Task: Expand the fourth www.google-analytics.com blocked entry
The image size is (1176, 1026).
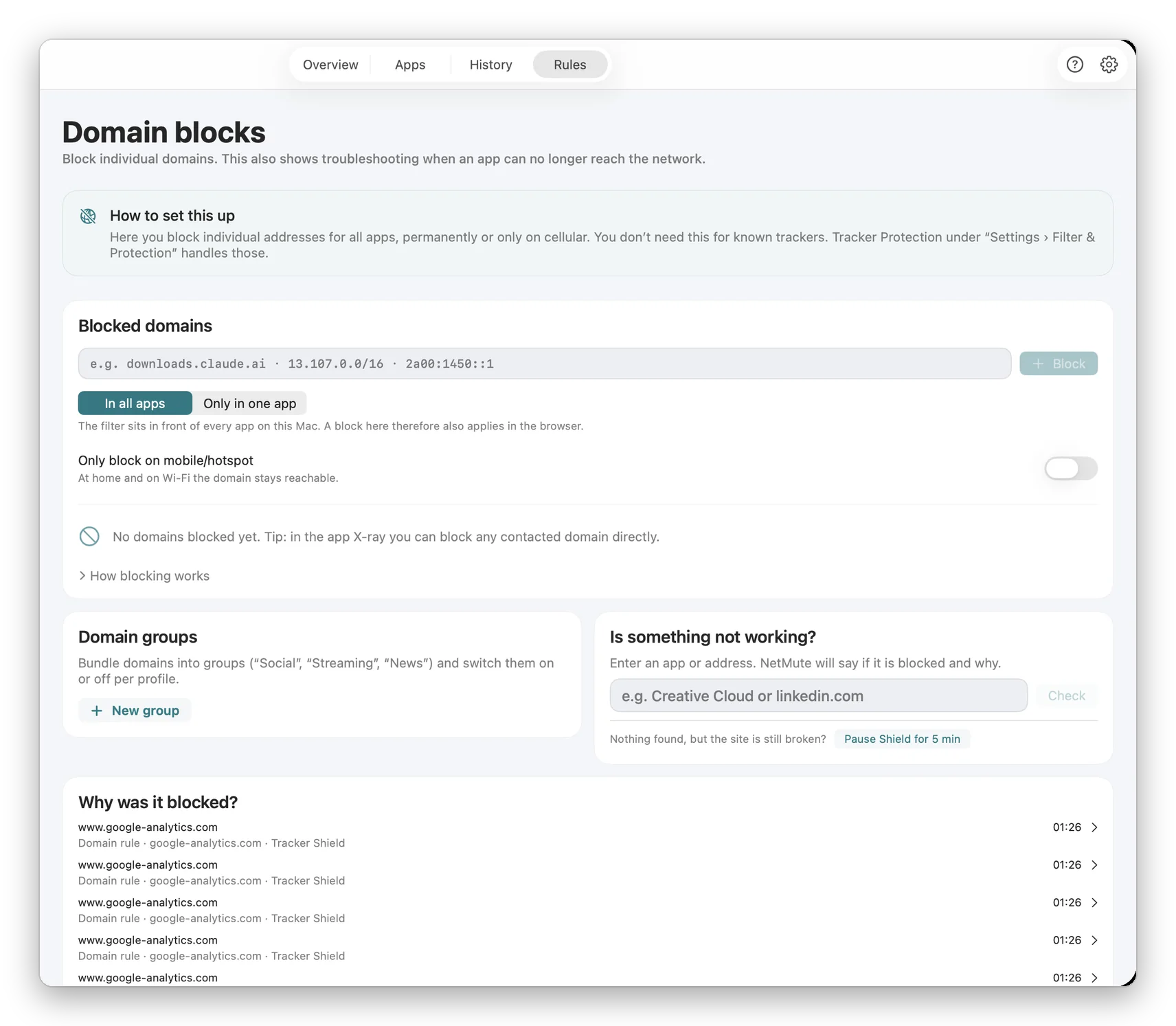Action: pos(588,948)
